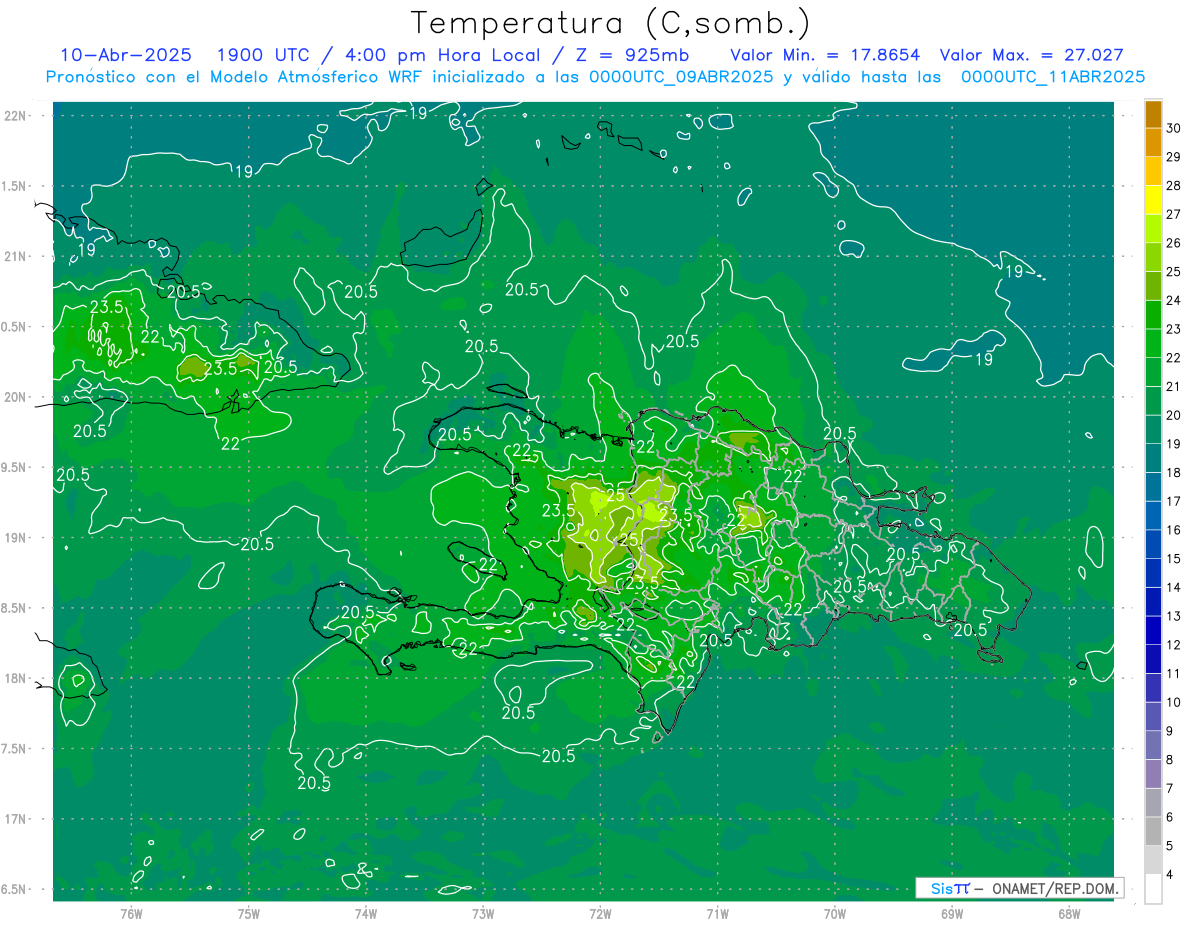Click 'Valor Min. = 17.8654' text
This screenshot has width=1200, height=927.
(825, 55)
